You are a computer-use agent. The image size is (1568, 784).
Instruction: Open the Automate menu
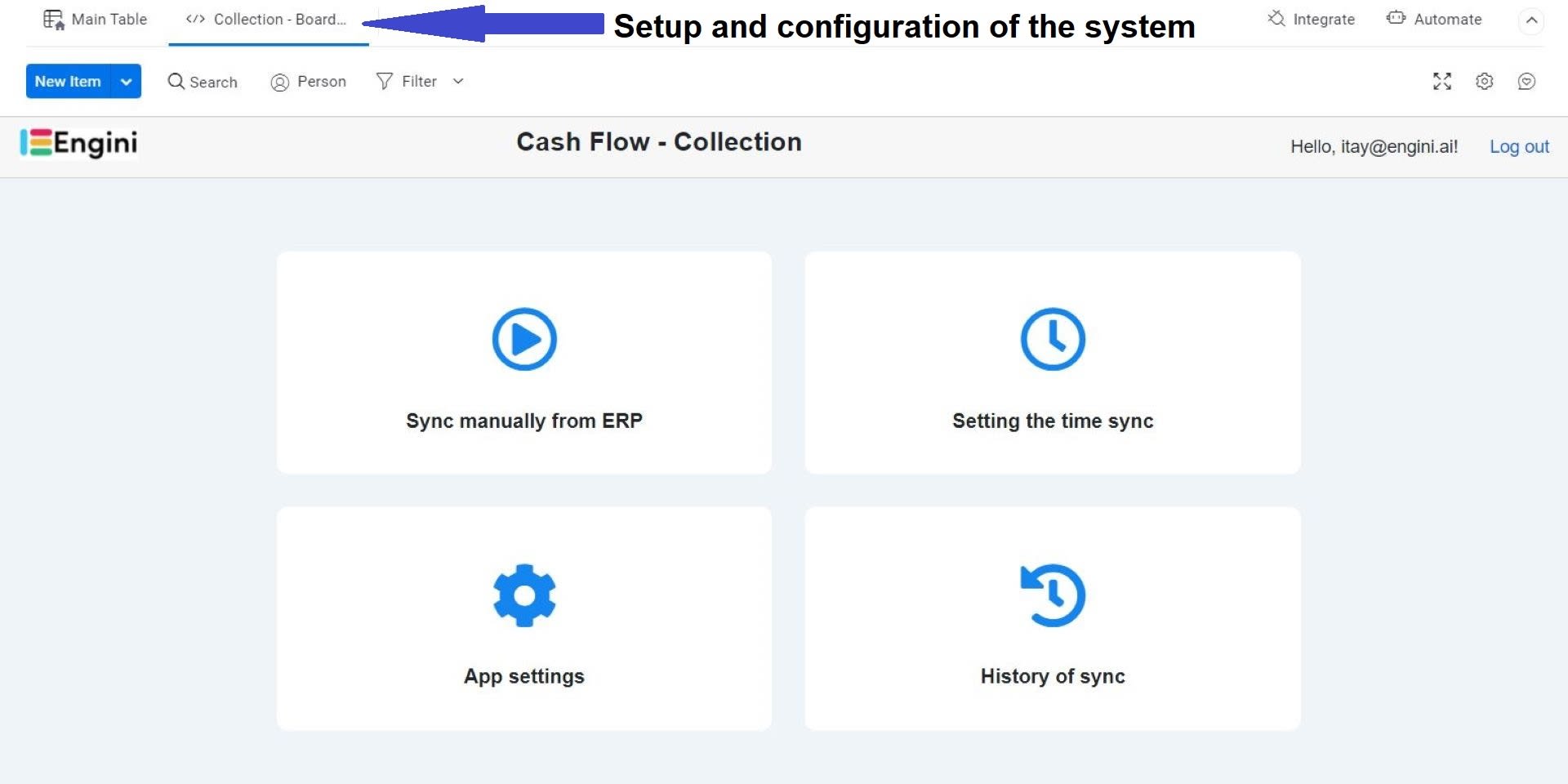[1434, 19]
